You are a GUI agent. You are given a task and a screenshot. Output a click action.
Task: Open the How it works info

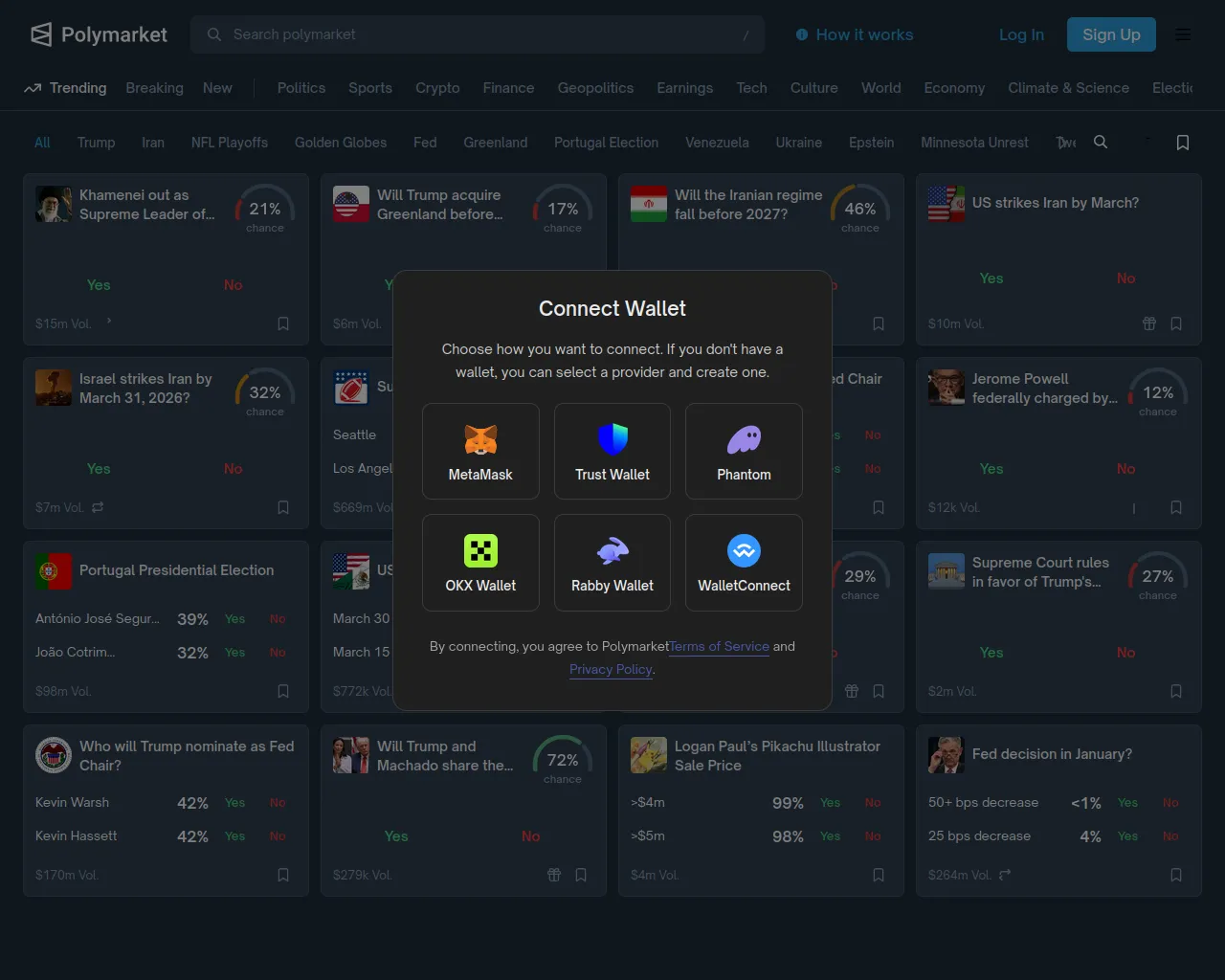[x=855, y=34]
